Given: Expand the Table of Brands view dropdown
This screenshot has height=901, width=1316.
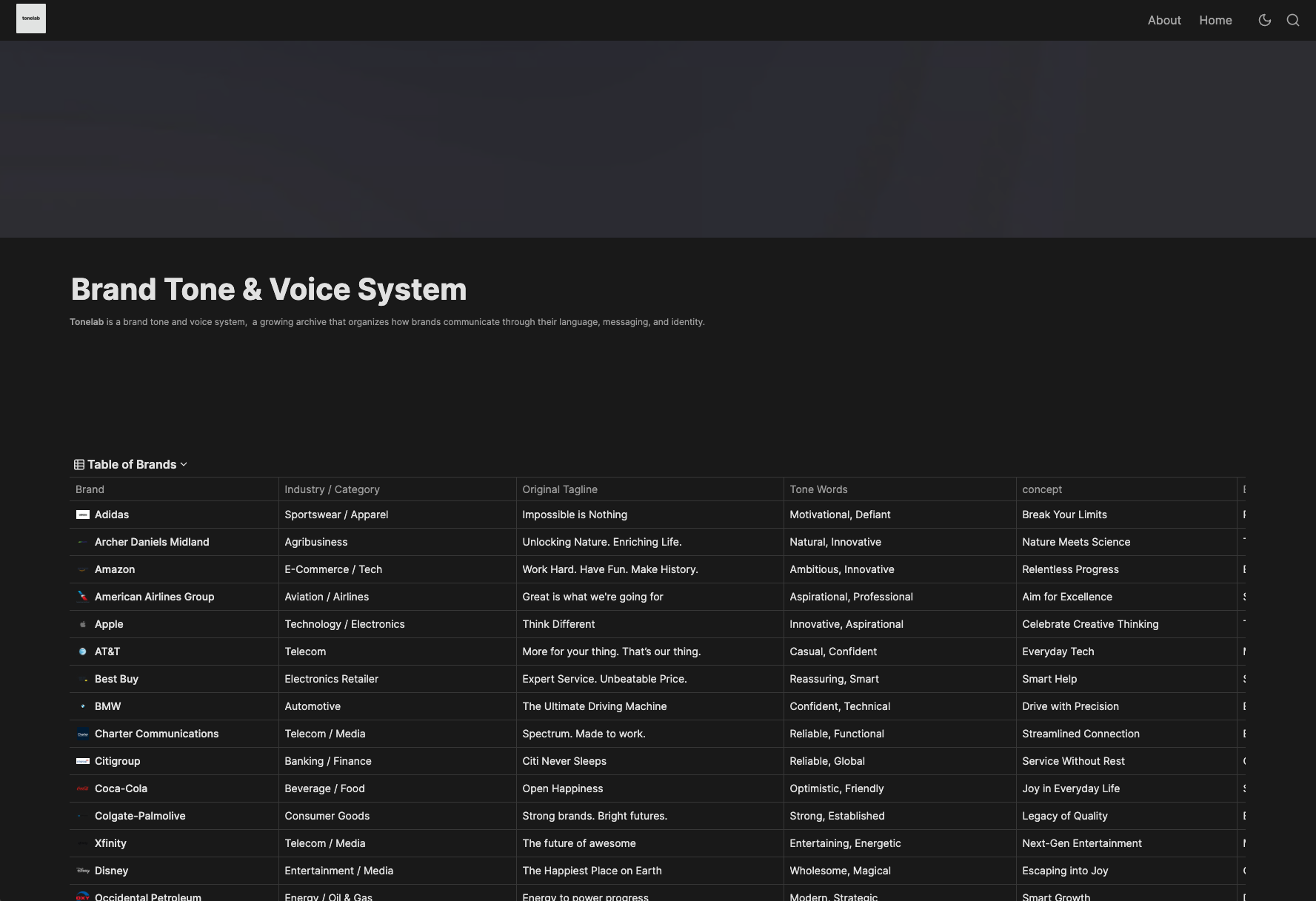Looking at the screenshot, I should click(184, 464).
